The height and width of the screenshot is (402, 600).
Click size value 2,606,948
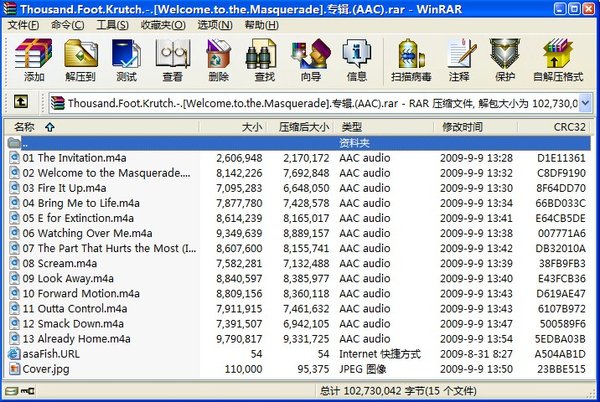tap(239, 158)
